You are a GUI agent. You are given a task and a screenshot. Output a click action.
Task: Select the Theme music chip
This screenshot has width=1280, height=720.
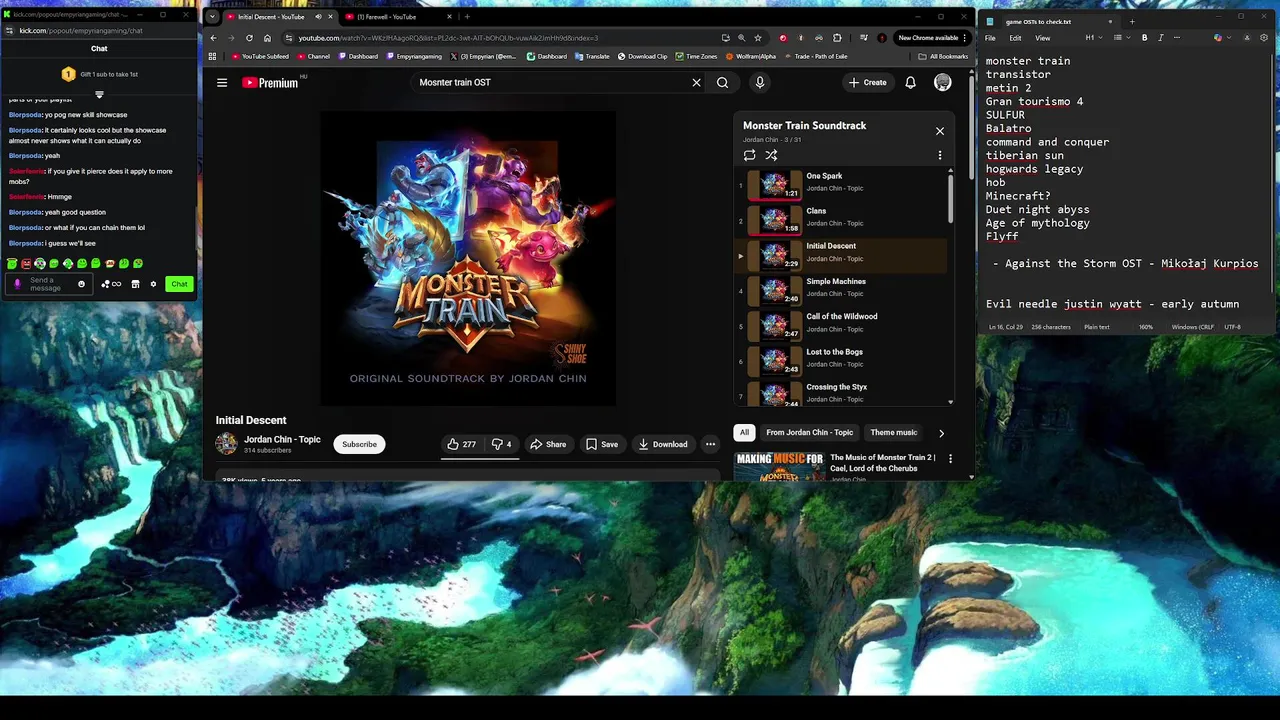coord(893,433)
